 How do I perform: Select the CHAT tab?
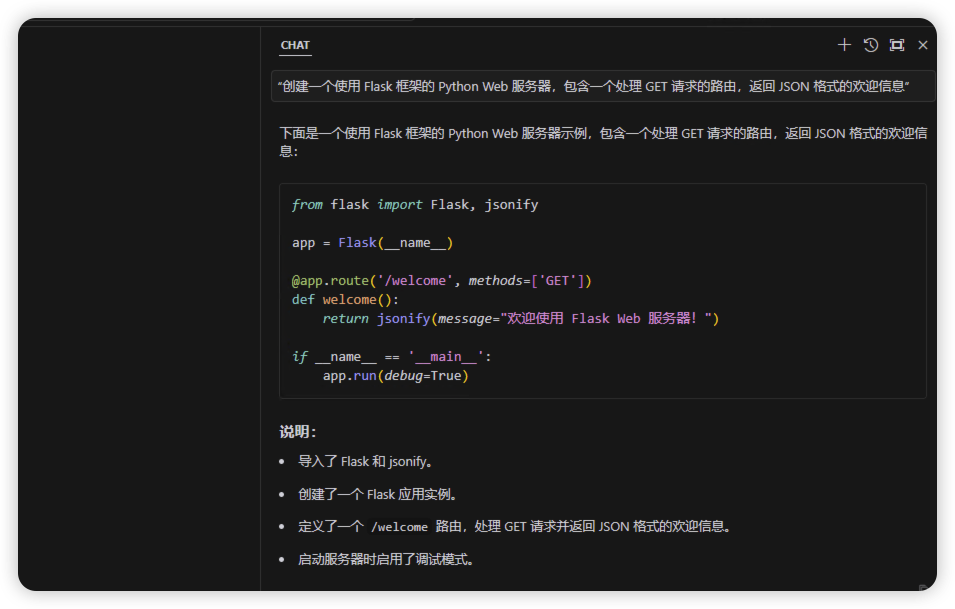click(295, 45)
